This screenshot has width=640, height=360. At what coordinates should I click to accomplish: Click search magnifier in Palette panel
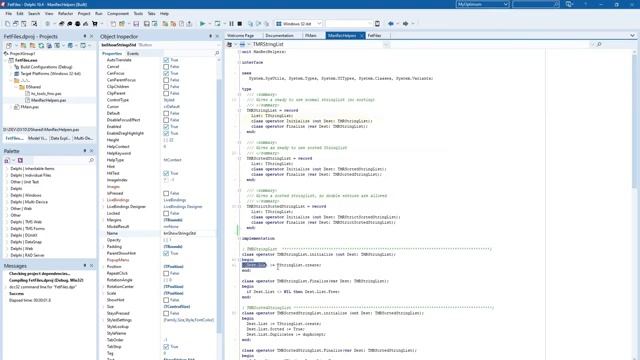pyautogui.click(x=91, y=160)
